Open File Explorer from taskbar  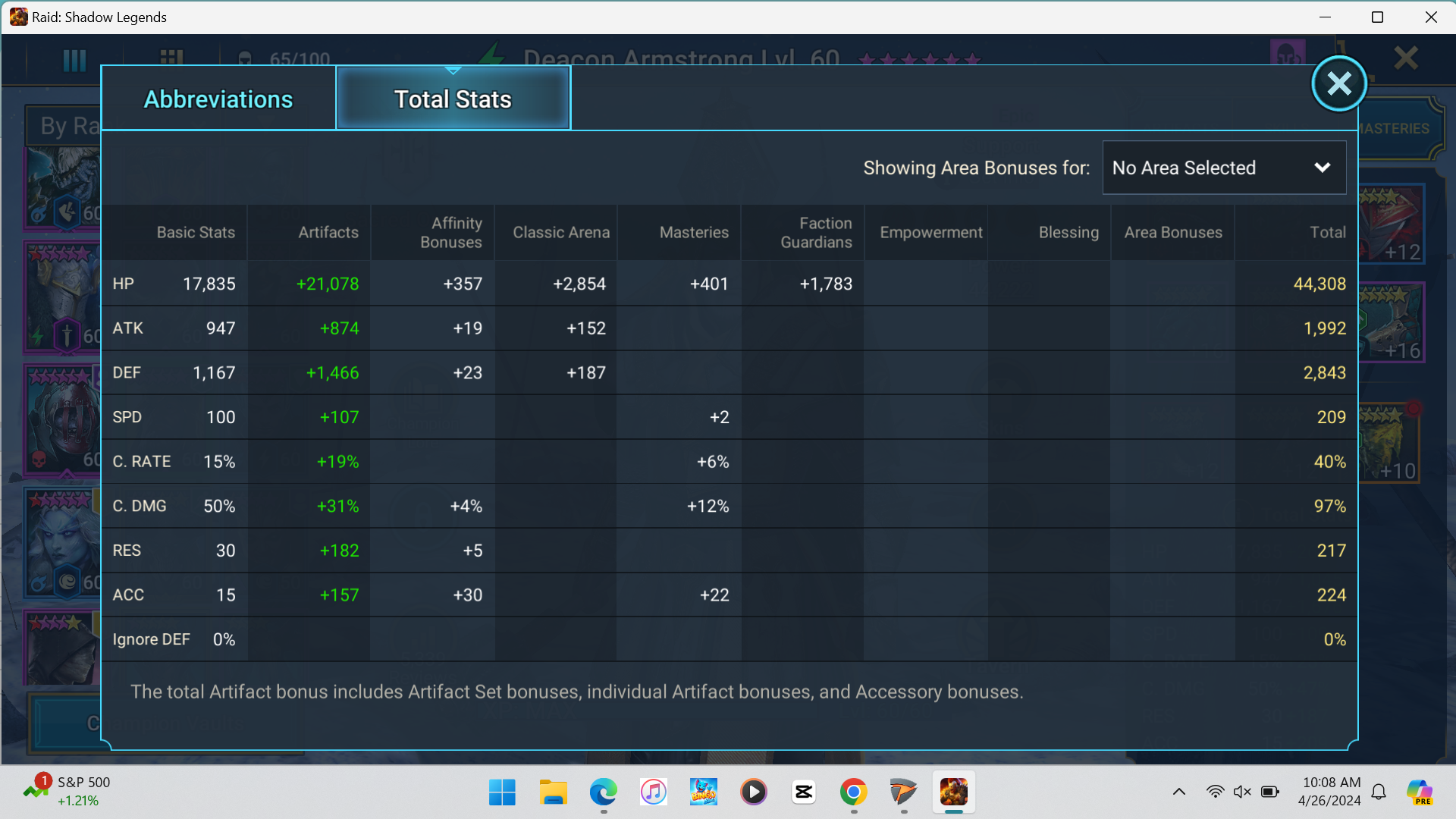(553, 792)
